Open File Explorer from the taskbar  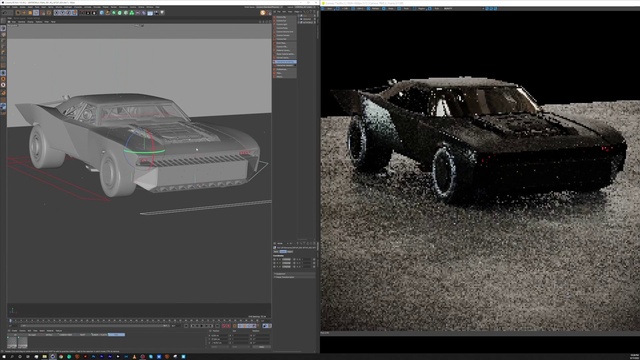tap(44, 356)
